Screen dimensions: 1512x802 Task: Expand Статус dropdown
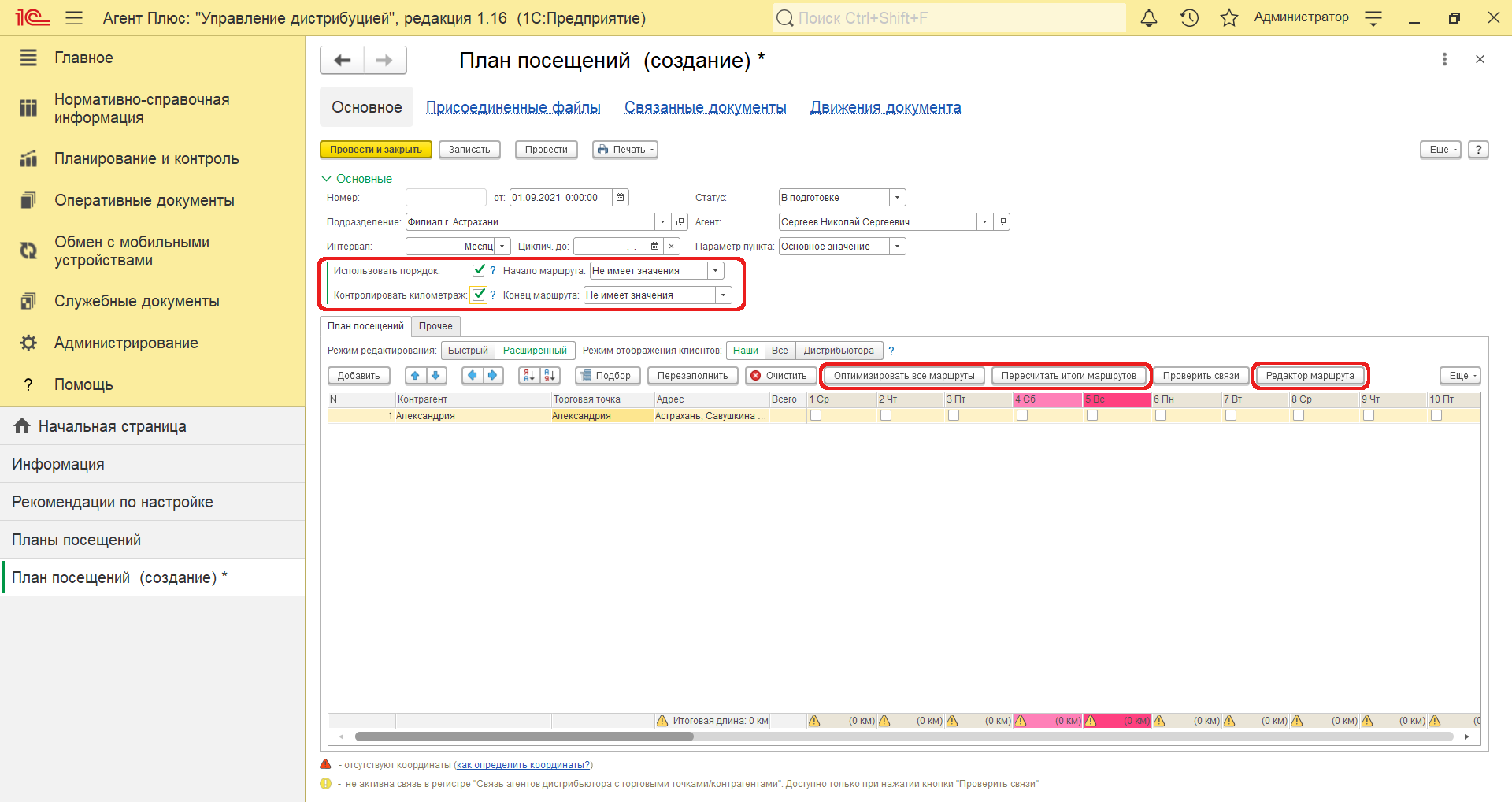(x=897, y=198)
